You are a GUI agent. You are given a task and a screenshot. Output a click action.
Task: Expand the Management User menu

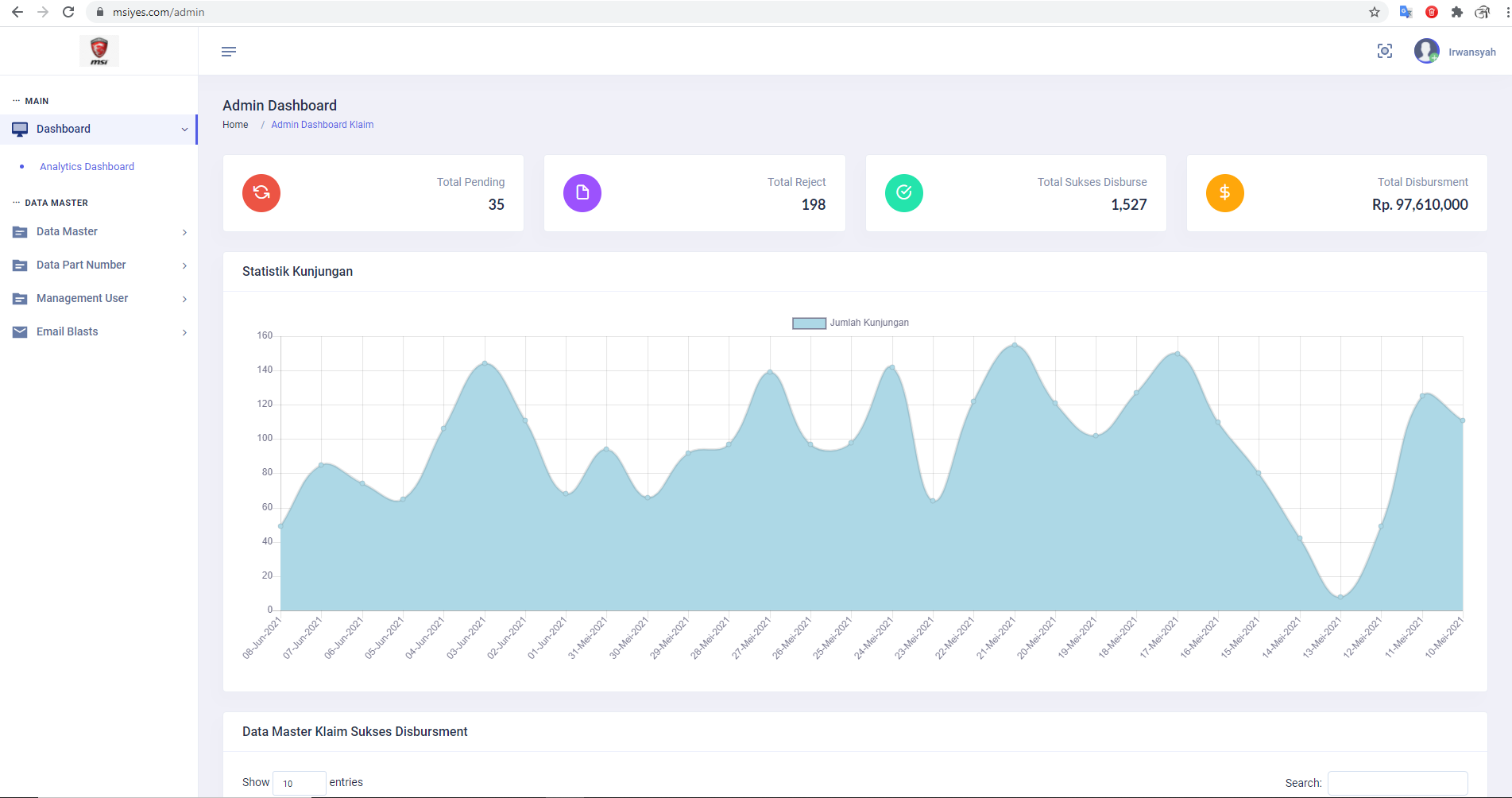[x=99, y=298]
